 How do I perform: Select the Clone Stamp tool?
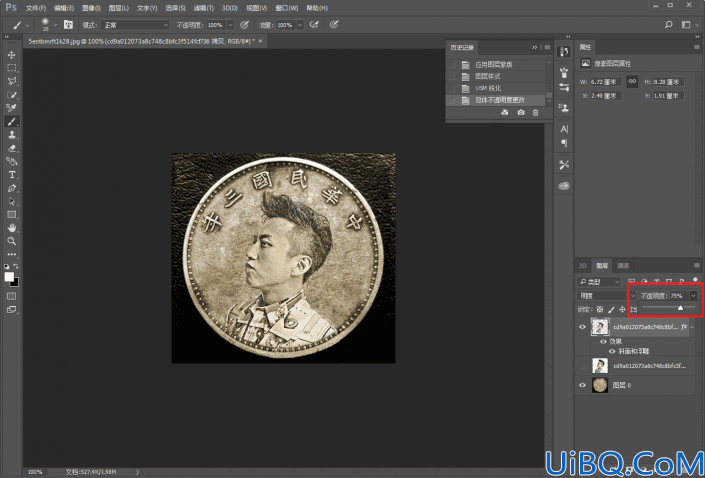click(12, 134)
